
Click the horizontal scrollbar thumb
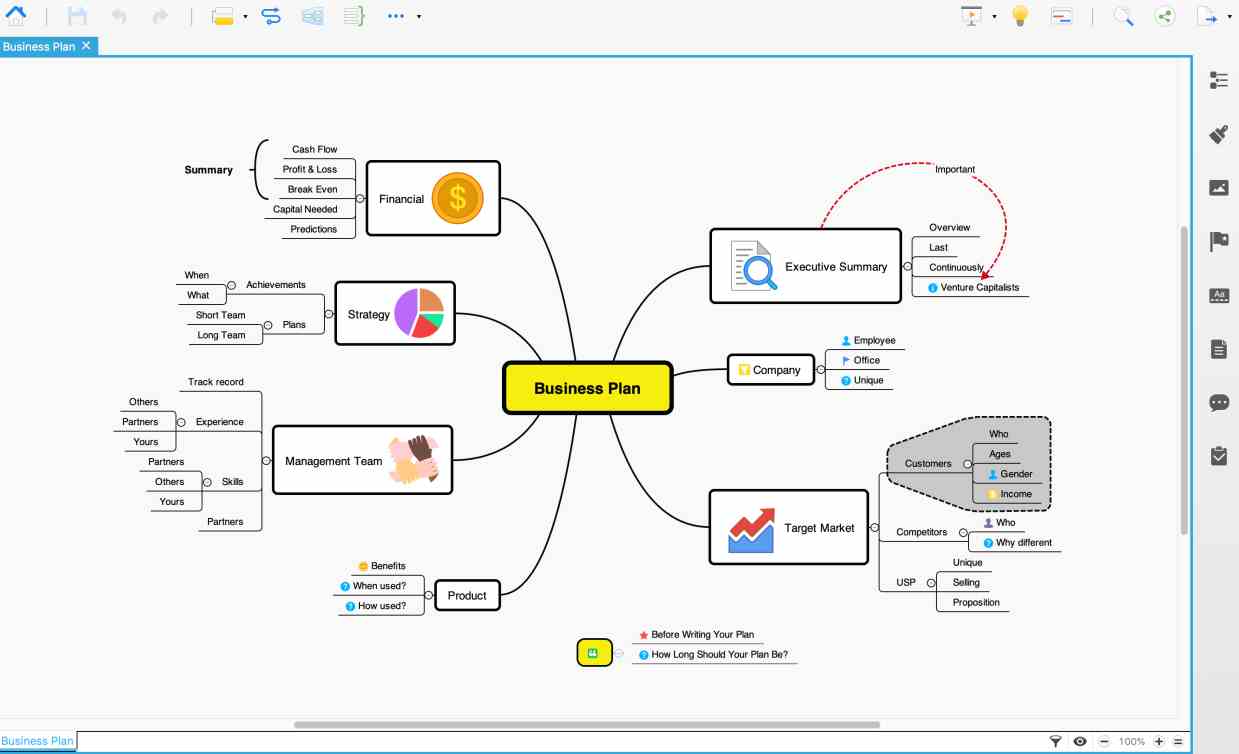(587, 724)
